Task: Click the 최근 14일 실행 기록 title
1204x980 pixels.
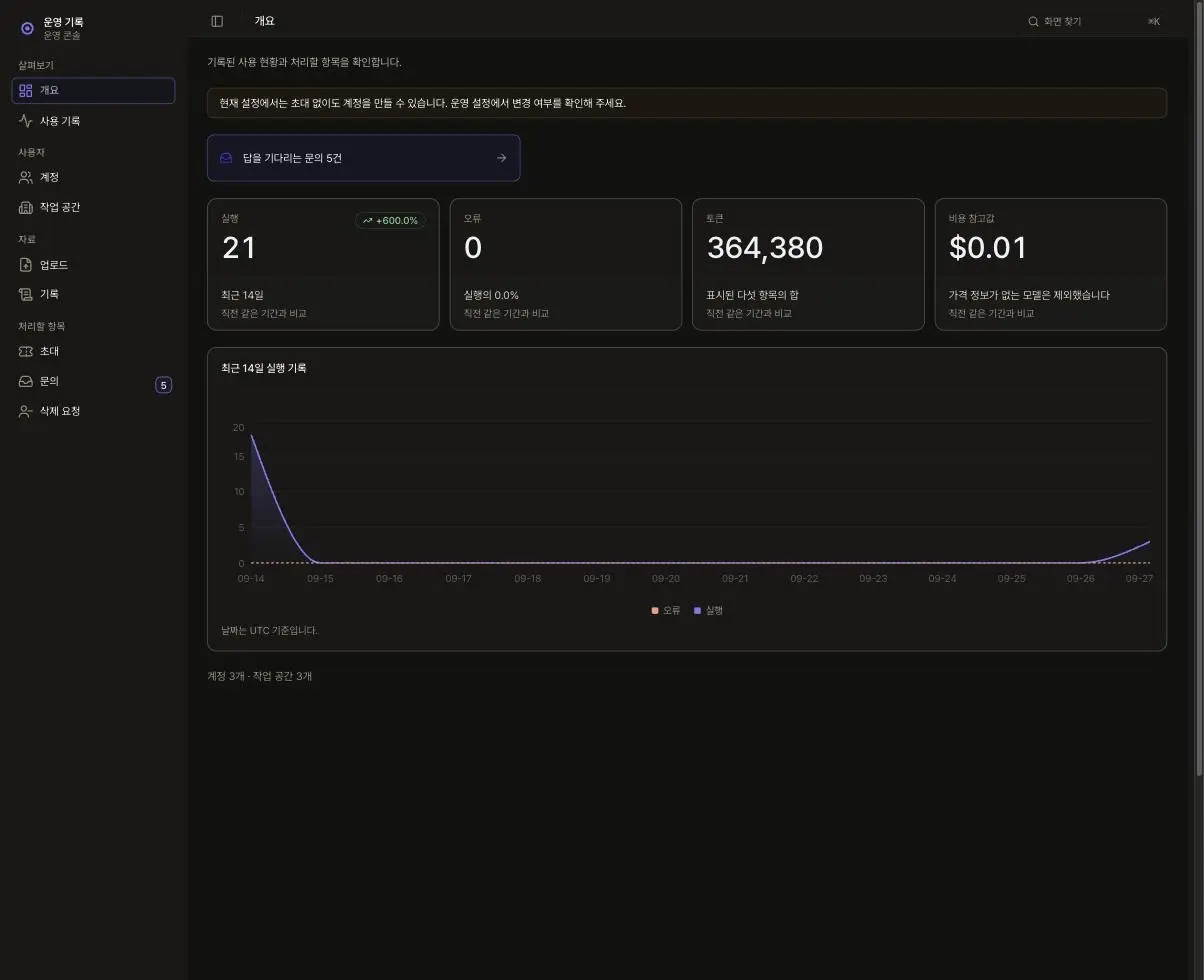Action: coord(264,368)
